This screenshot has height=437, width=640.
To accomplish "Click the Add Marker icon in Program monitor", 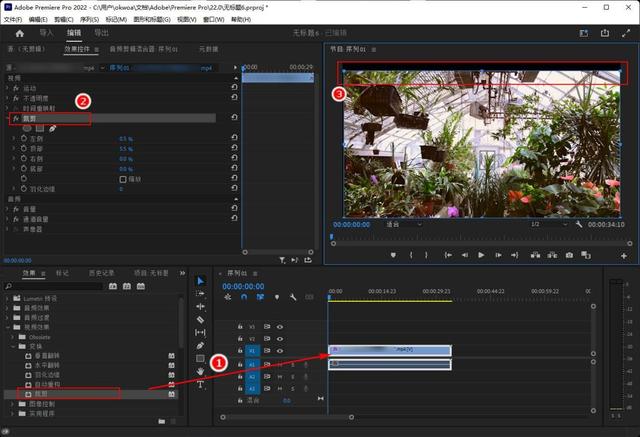I will coord(393,255).
